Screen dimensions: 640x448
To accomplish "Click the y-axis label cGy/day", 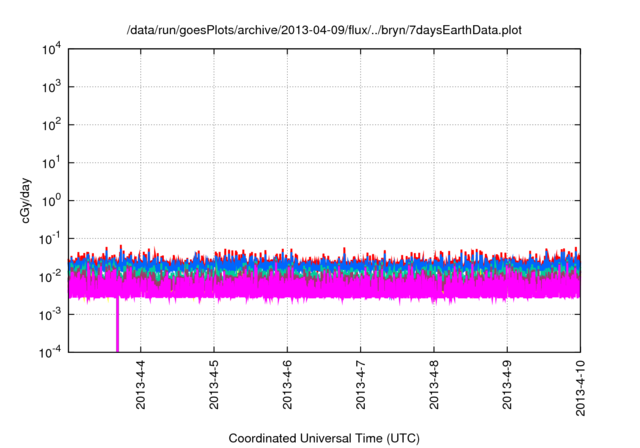I will pos(25,200).
